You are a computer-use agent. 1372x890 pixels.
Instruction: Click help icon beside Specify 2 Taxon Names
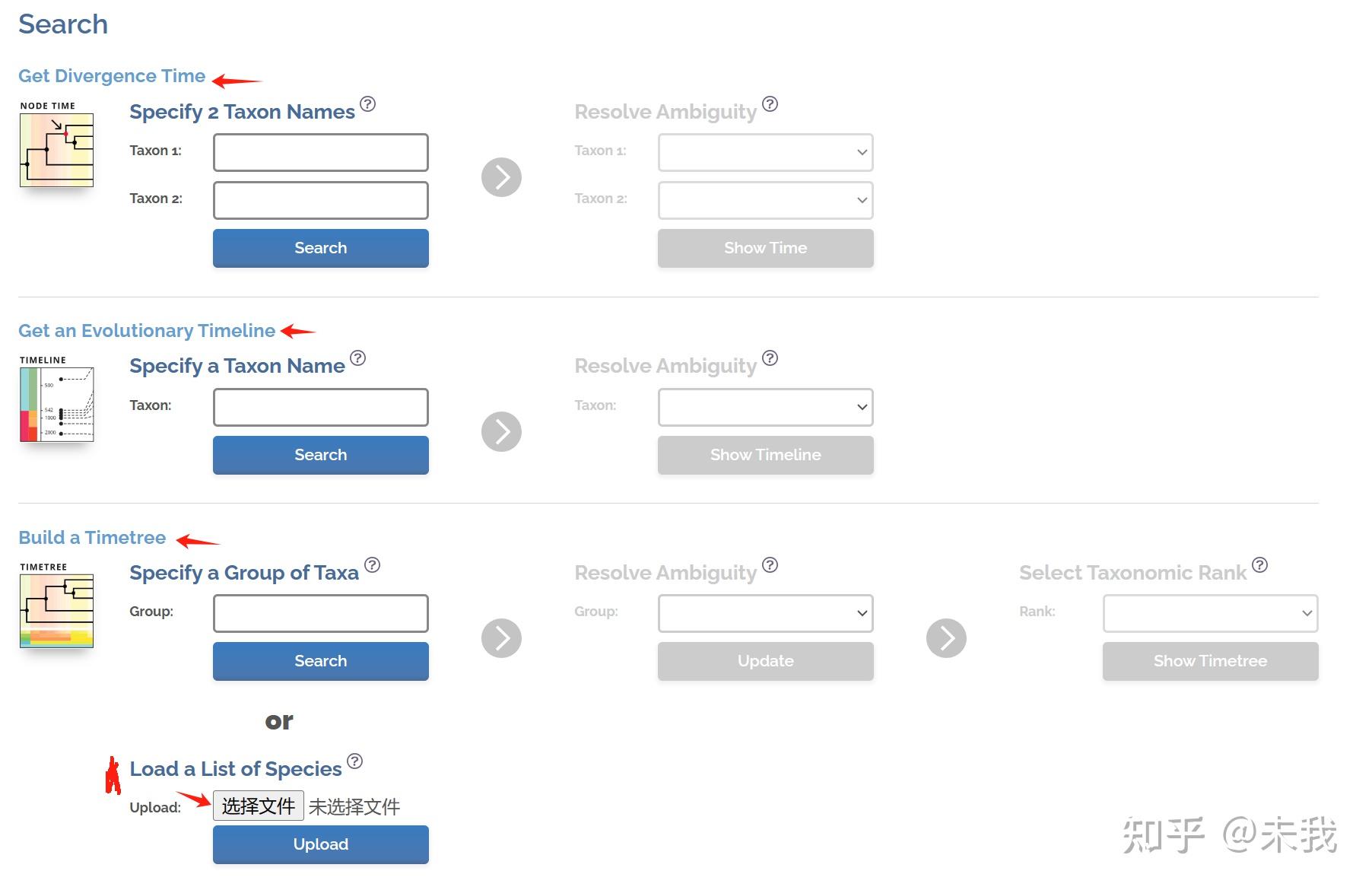[x=367, y=104]
